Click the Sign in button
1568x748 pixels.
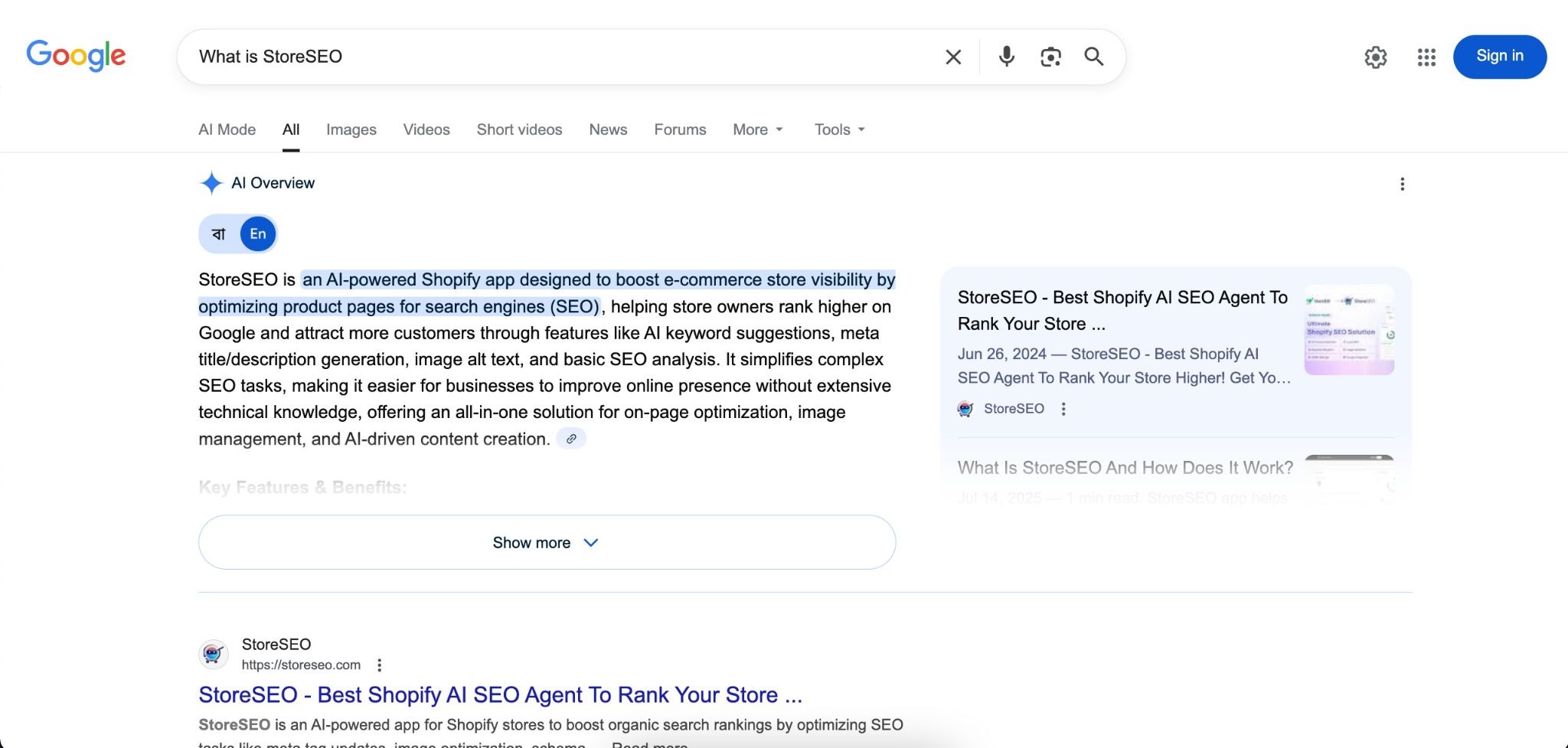[x=1498, y=56]
